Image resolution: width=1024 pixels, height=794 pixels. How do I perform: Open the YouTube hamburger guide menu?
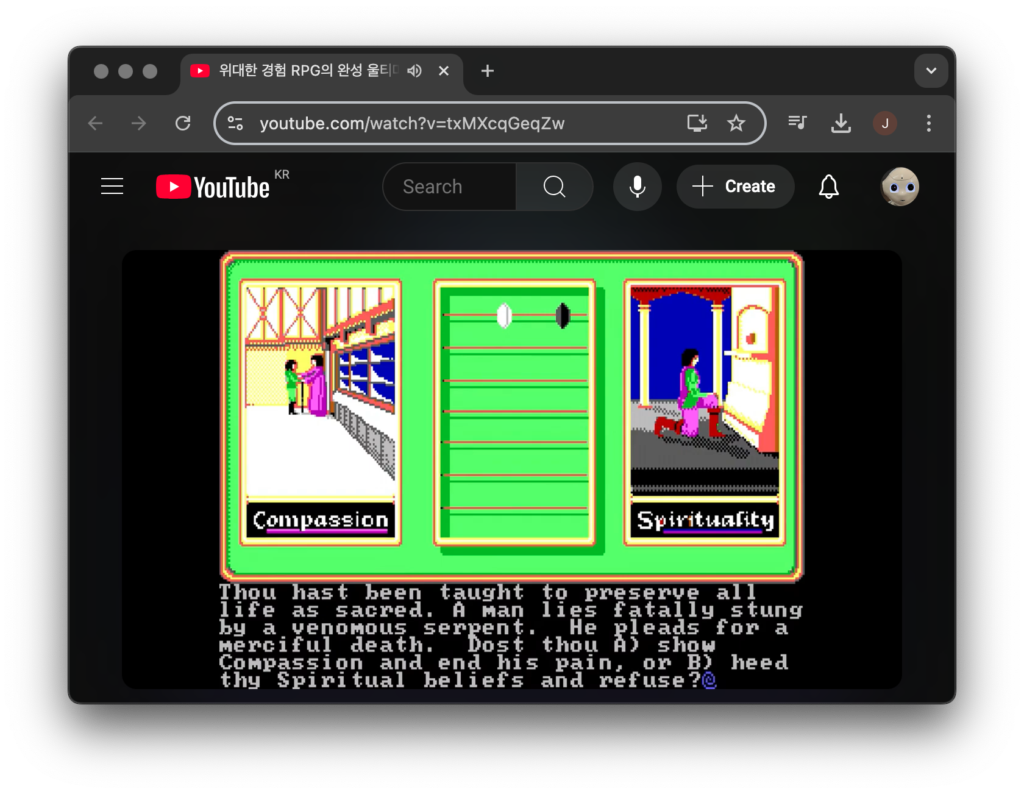112,187
